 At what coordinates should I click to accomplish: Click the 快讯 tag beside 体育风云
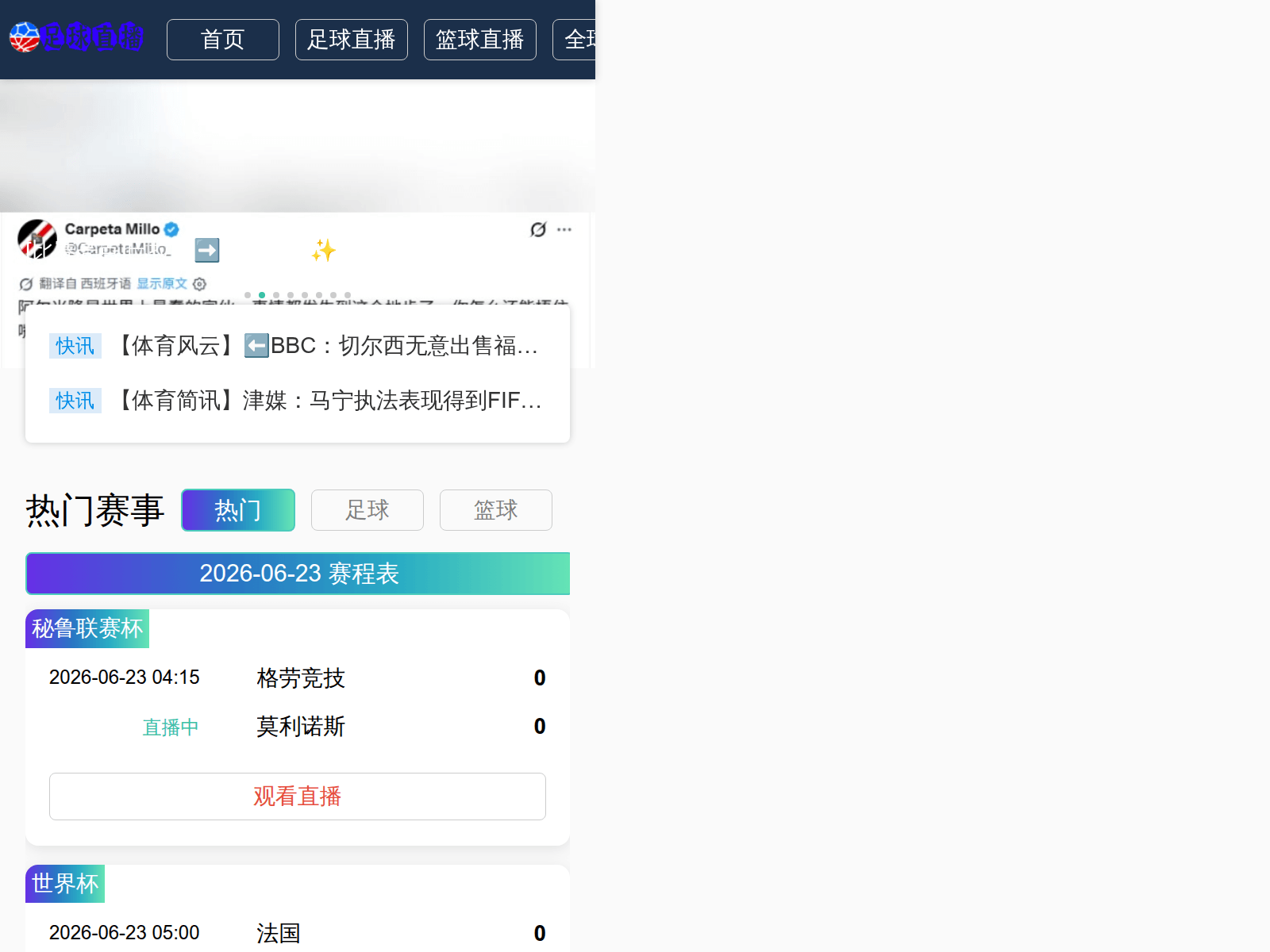(75, 346)
